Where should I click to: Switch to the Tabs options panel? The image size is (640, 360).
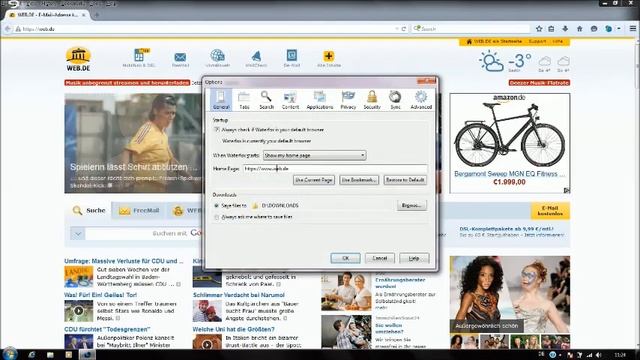tap(244, 100)
